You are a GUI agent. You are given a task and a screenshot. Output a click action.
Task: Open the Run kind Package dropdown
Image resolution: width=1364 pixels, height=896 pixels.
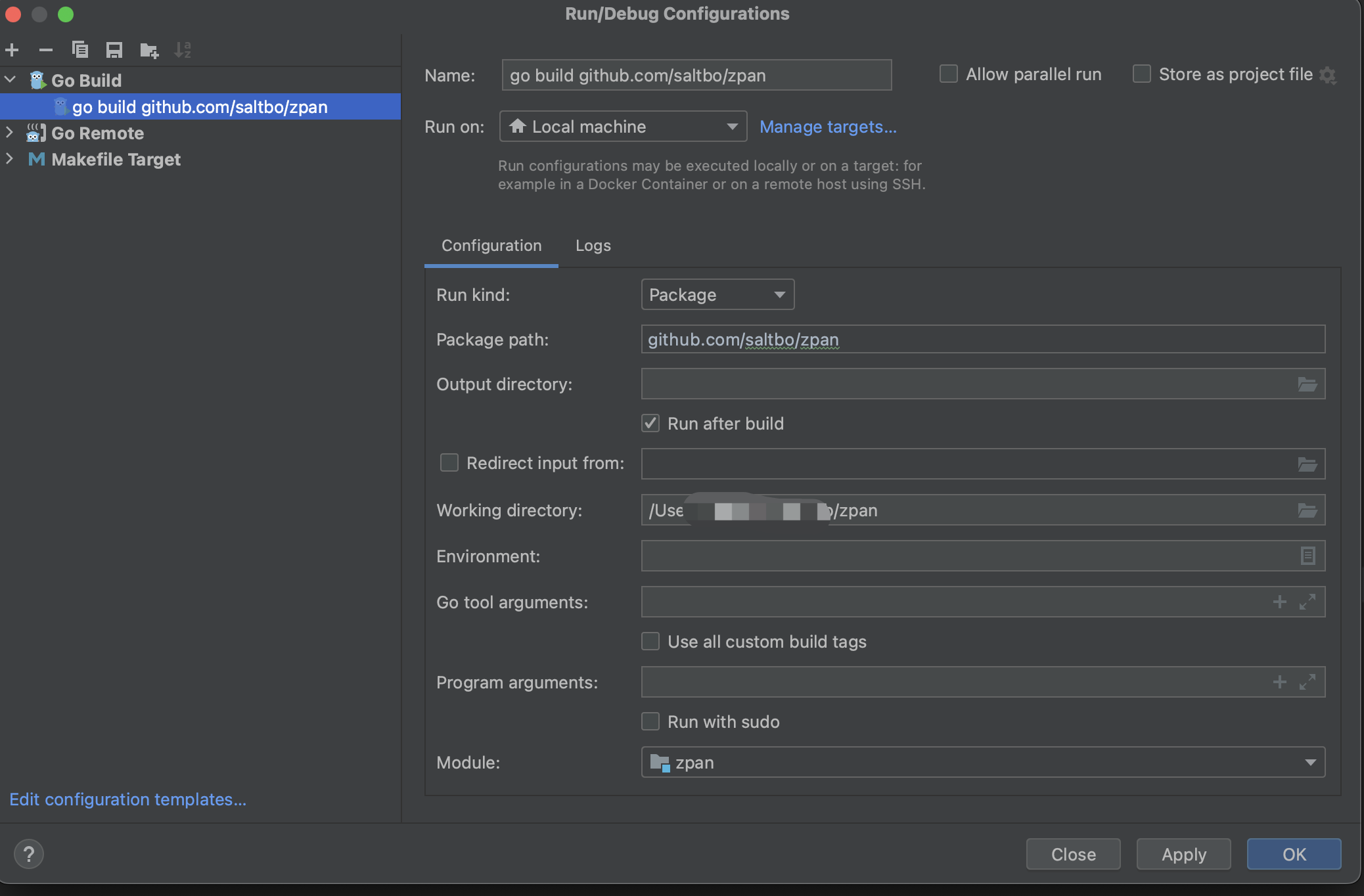pos(717,295)
